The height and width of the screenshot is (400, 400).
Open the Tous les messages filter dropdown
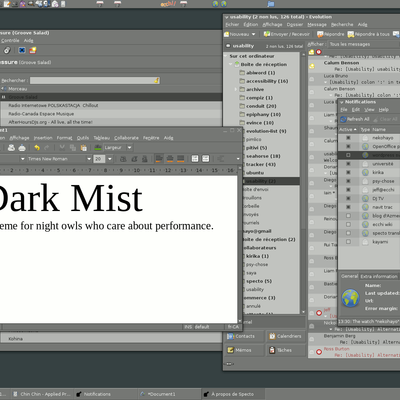point(363,44)
